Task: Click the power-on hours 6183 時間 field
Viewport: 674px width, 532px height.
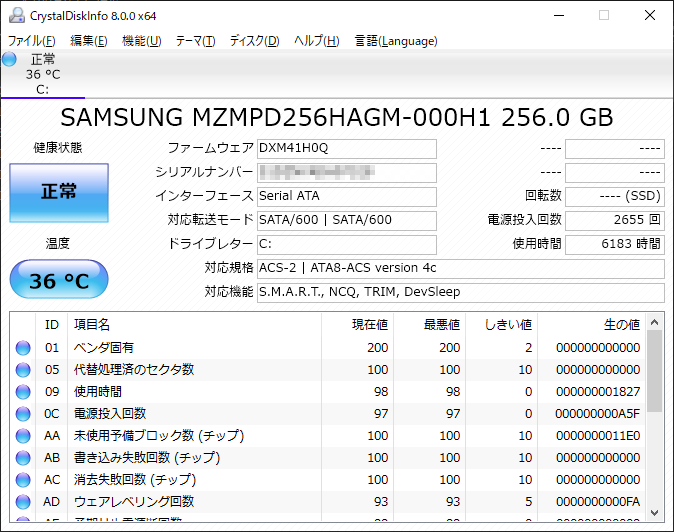Action: click(x=615, y=244)
